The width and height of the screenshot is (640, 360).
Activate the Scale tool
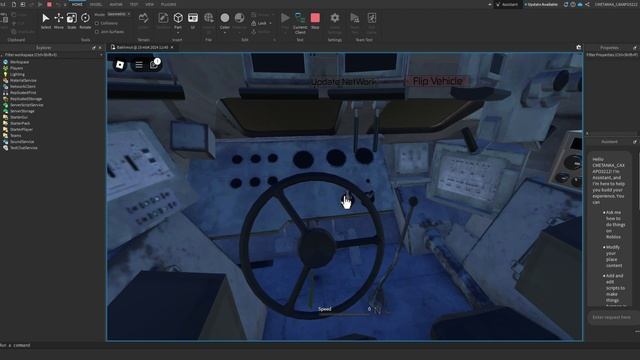click(x=72, y=20)
